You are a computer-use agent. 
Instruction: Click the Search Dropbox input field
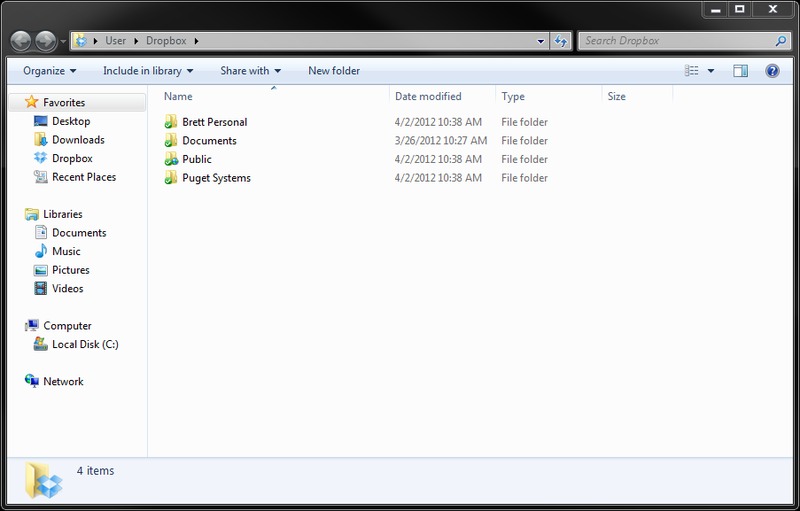(675, 41)
